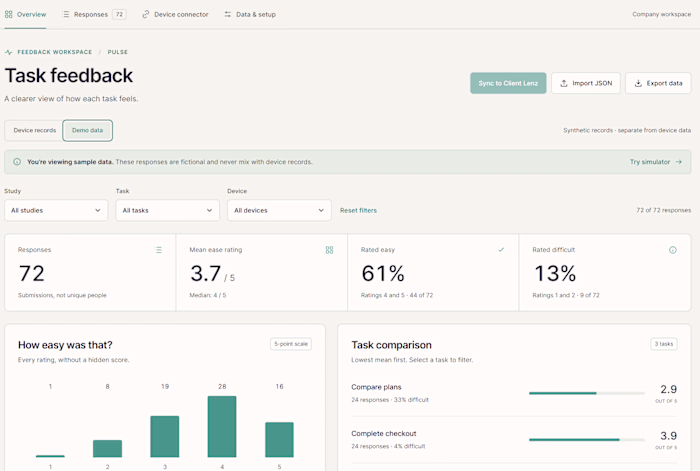The height and width of the screenshot is (471, 700).
Task: Click the arrow next to Try simulator
Action: pos(679,162)
